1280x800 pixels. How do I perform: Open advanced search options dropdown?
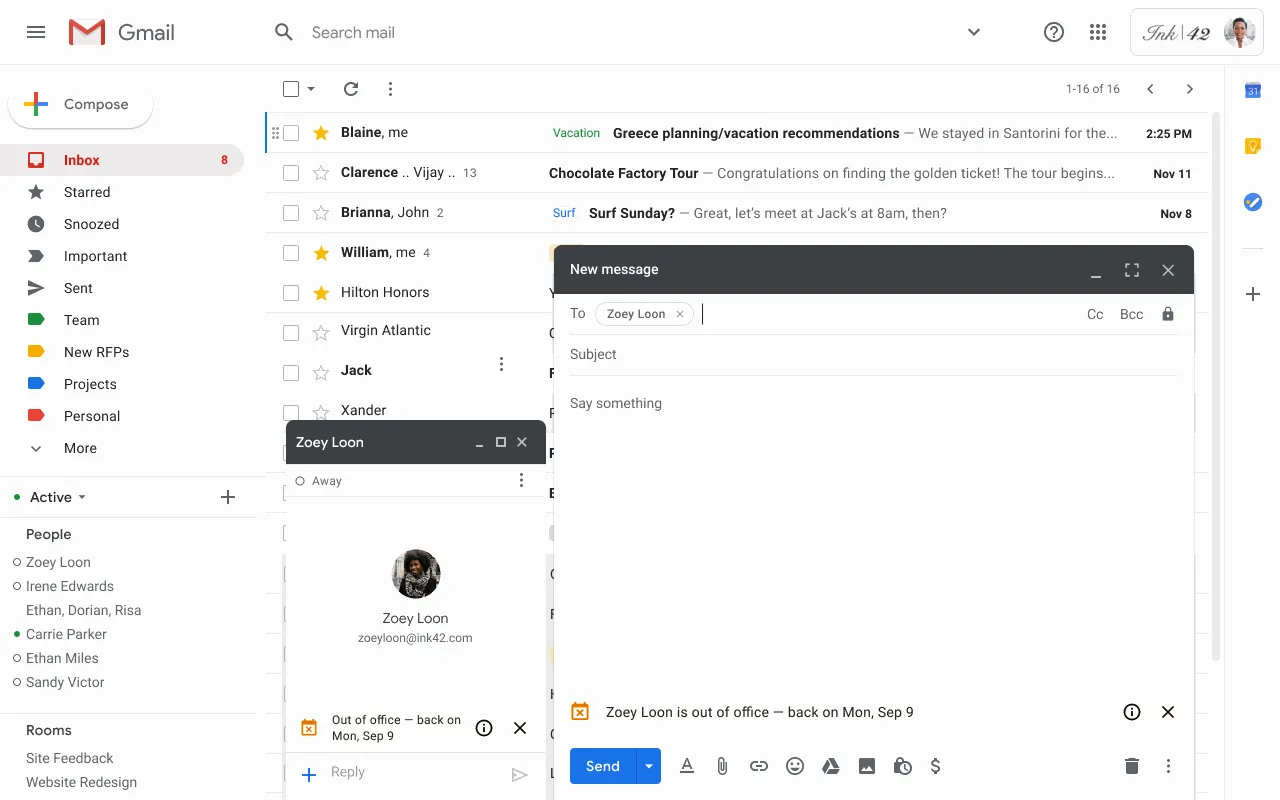pyautogui.click(x=973, y=31)
